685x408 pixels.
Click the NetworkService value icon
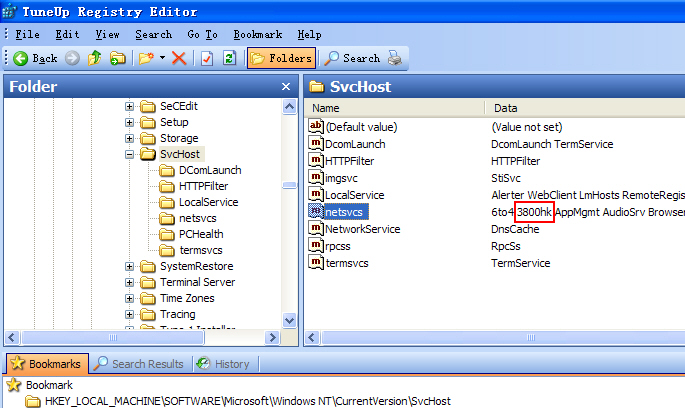click(x=316, y=228)
